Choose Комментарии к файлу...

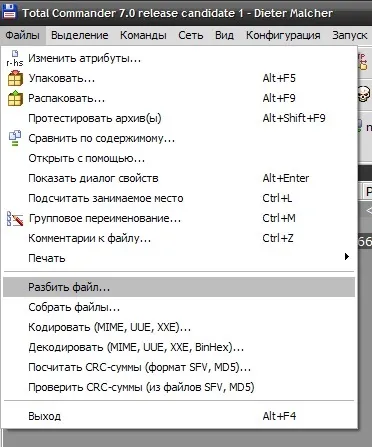pos(179,238)
